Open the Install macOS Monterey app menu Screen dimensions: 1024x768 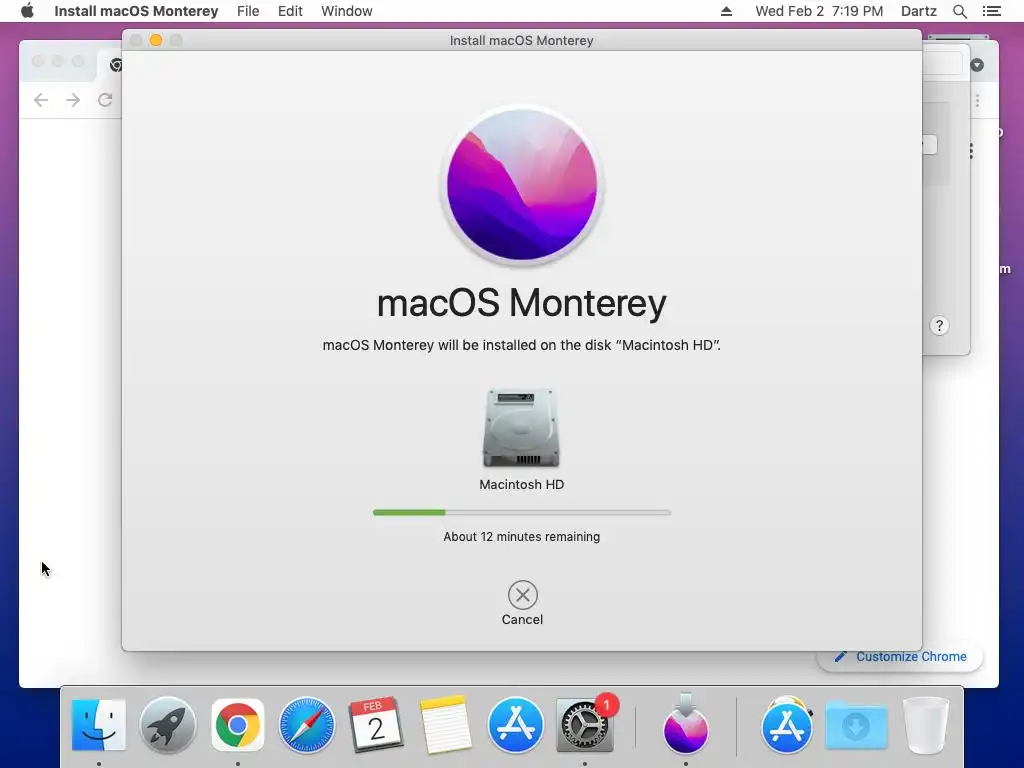136,11
